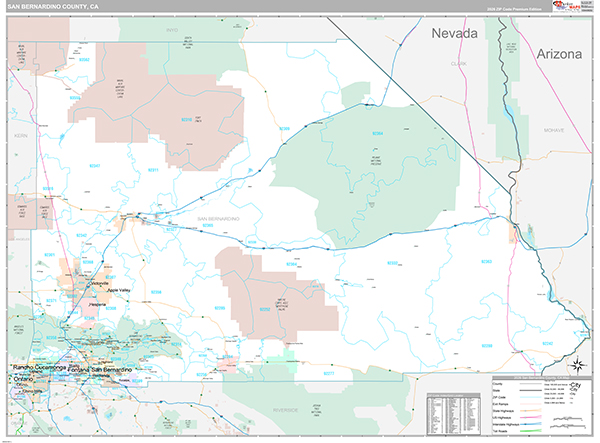The width and height of the screenshot is (600, 443).
Task: Click the Ontario city label
Action: [22, 377]
